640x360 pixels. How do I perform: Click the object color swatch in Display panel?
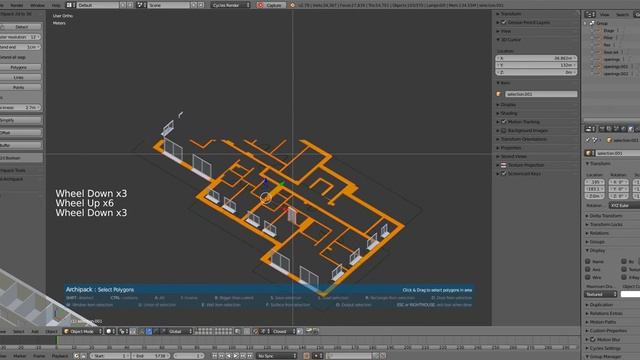pos(630,294)
